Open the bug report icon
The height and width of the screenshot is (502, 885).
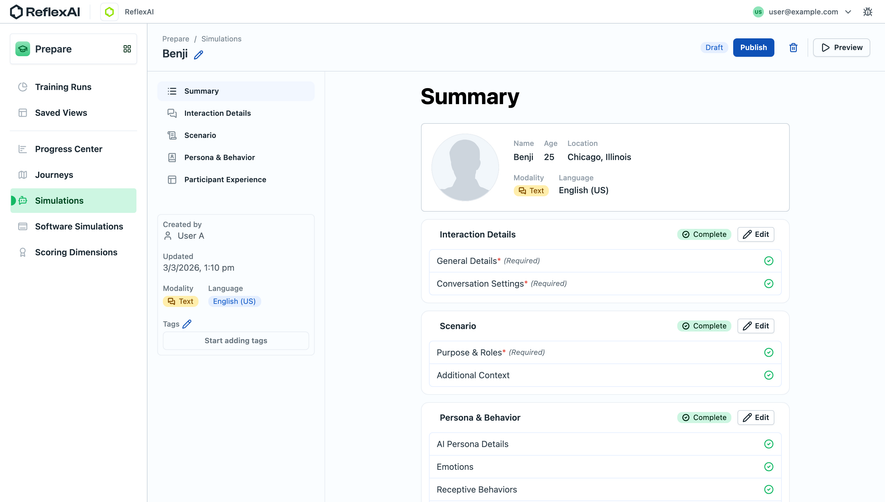pos(868,11)
